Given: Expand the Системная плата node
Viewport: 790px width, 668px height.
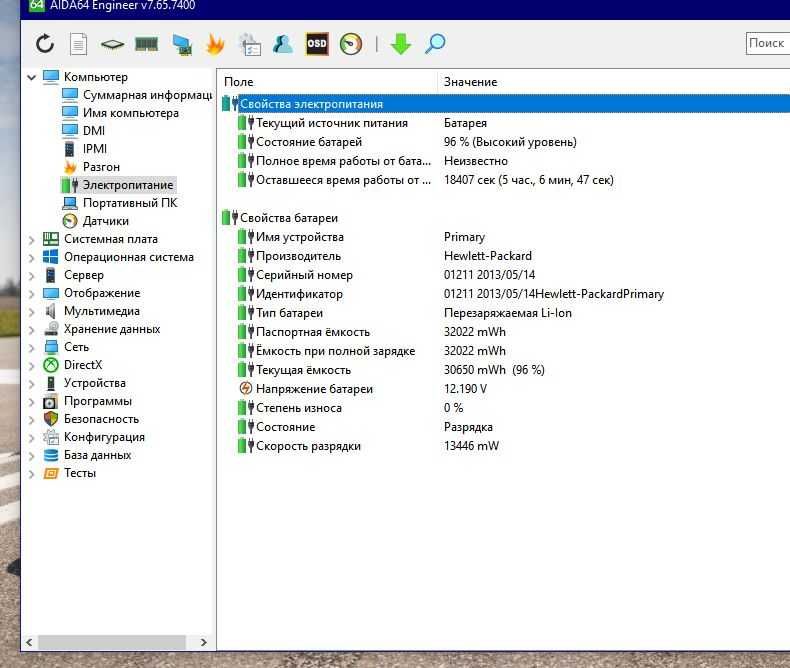Looking at the screenshot, I should [x=32, y=239].
